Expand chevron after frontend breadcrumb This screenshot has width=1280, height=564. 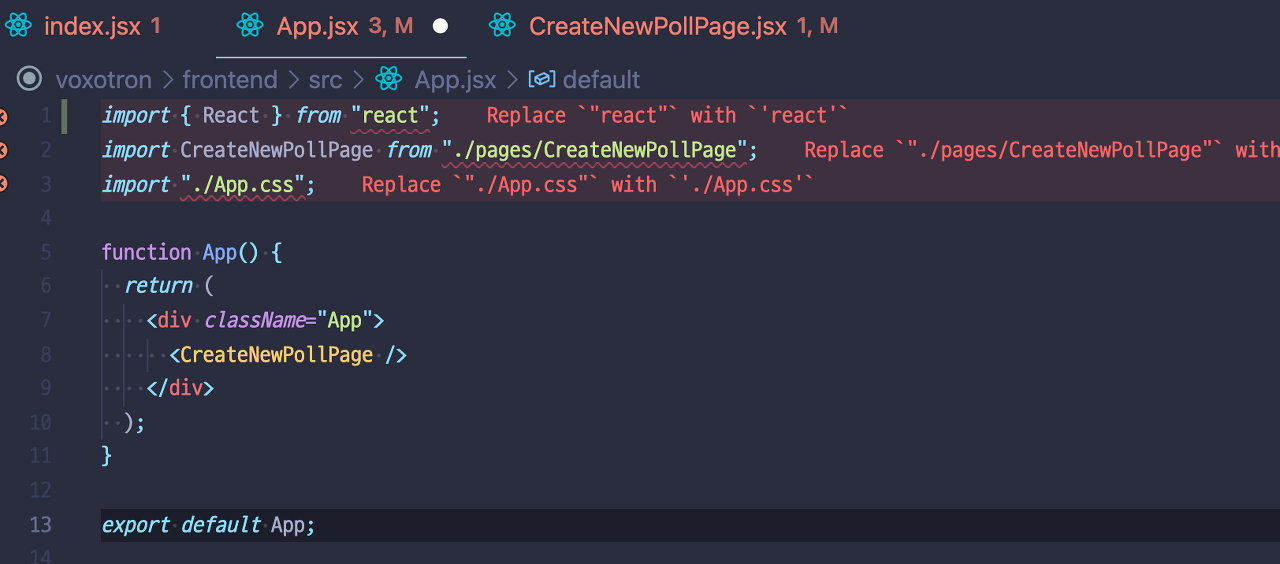293,80
